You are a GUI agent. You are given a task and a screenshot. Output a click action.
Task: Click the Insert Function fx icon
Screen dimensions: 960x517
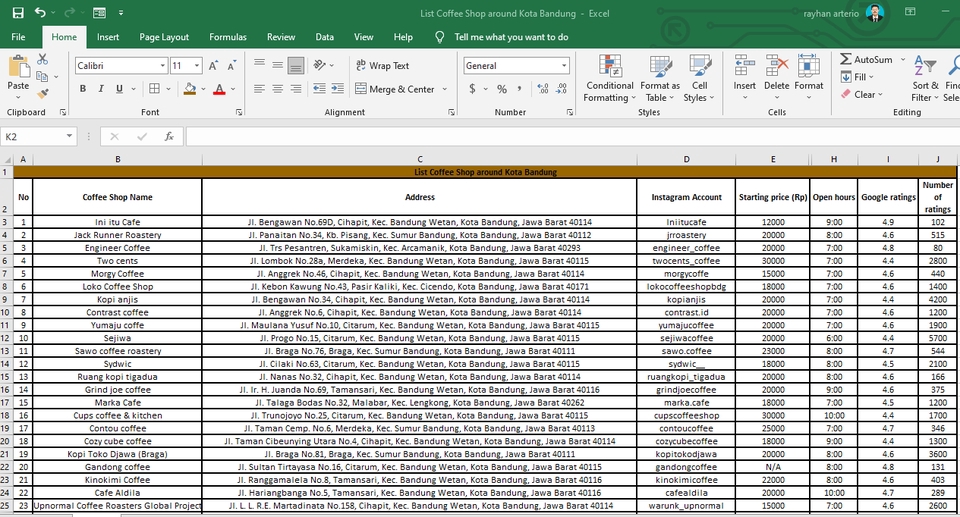[x=170, y=136]
